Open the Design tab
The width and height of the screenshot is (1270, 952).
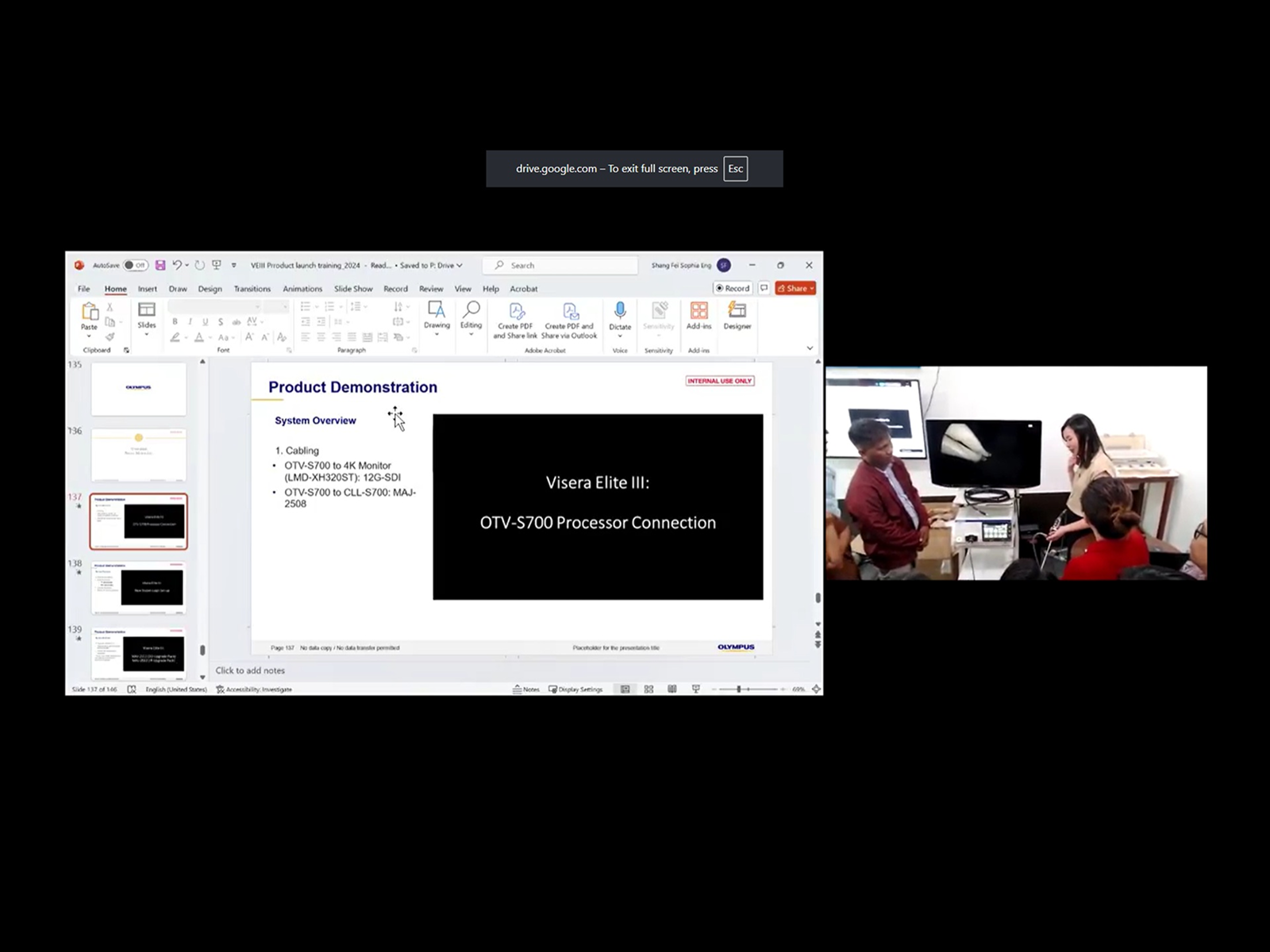tap(210, 289)
